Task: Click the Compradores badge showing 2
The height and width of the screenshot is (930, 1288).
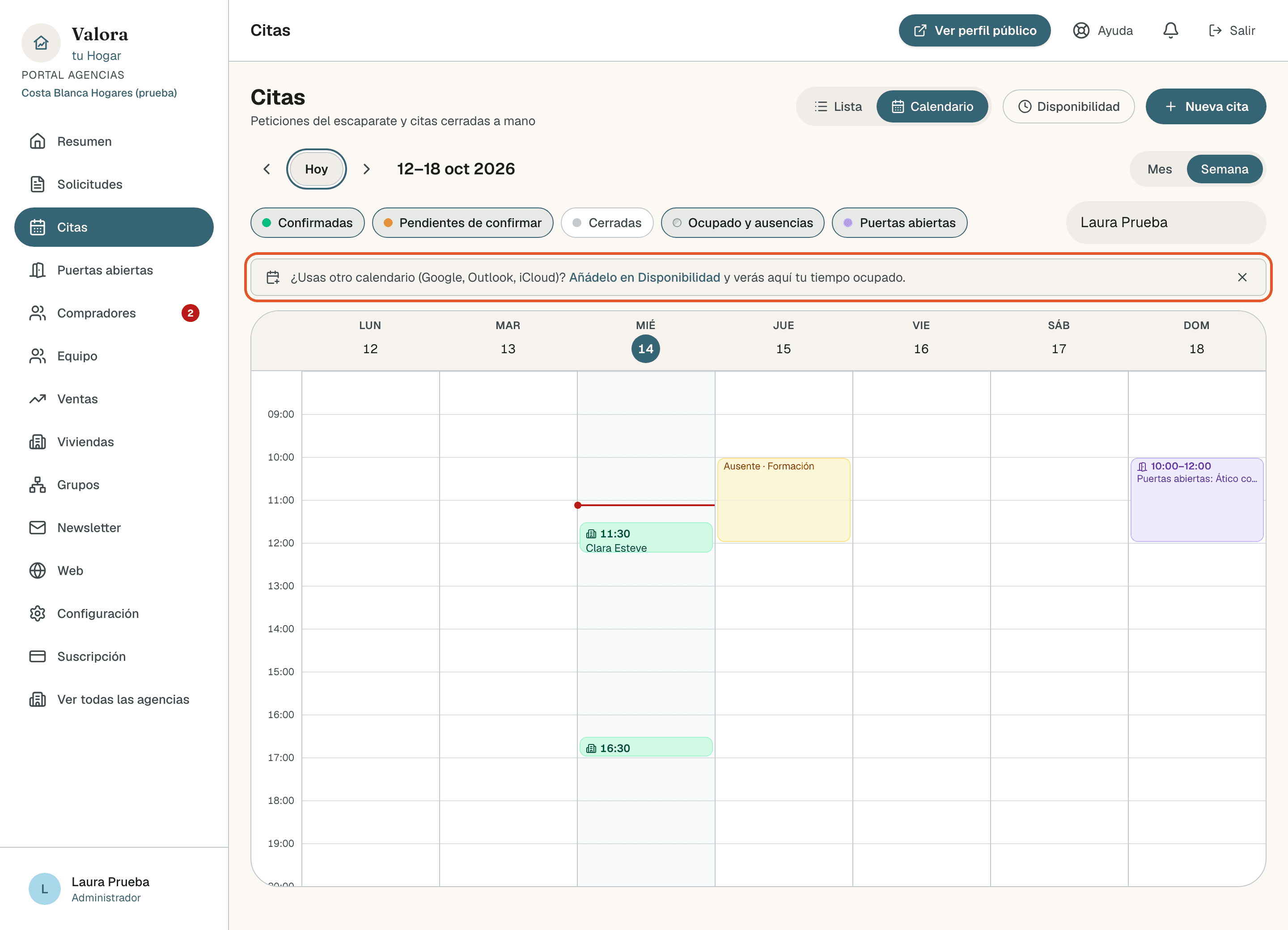Action: click(190, 313)
